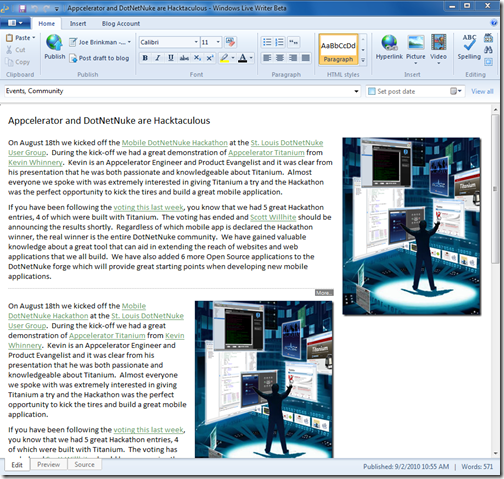Click the View all link

click(482, 91)
